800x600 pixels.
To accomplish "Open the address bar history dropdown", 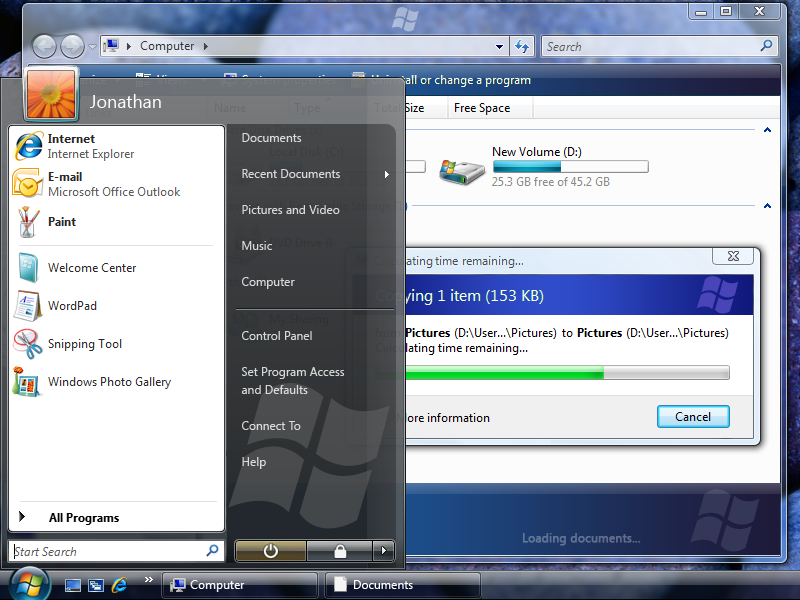I will 498,46.
